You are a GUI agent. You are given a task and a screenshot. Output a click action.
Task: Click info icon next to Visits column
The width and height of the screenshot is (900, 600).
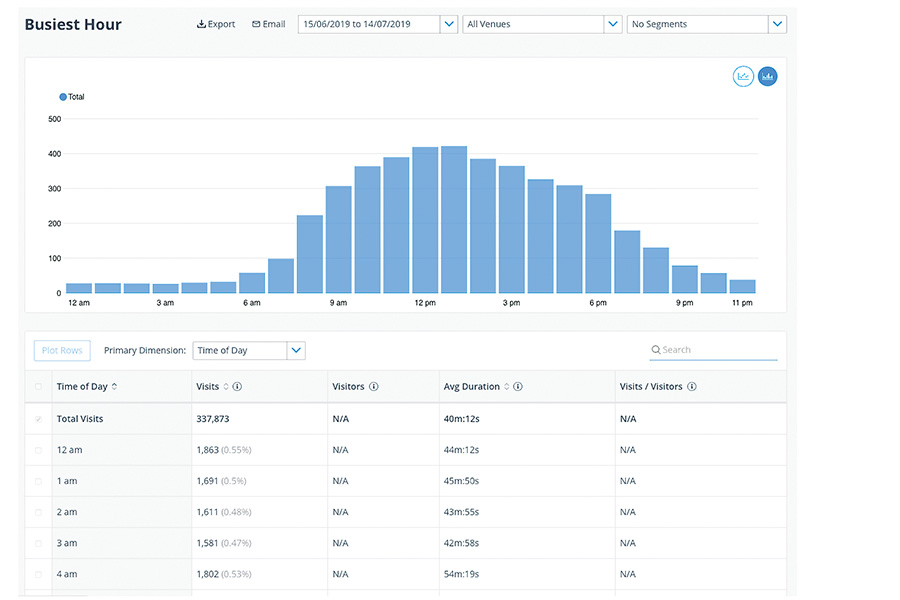pos(237,387)
